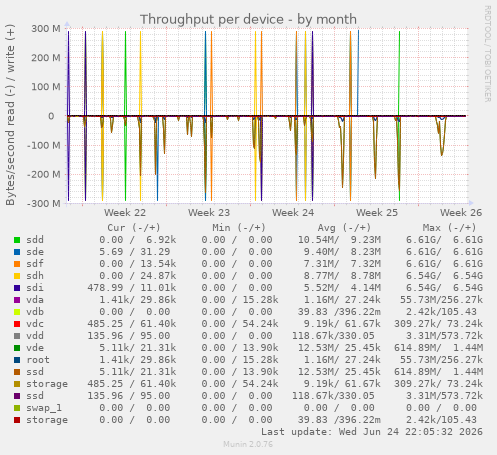The image size is (497, 455).
Task: Click the yellow sdh legend color swatch
Action: pyautogui.click(x=17, y=276)
